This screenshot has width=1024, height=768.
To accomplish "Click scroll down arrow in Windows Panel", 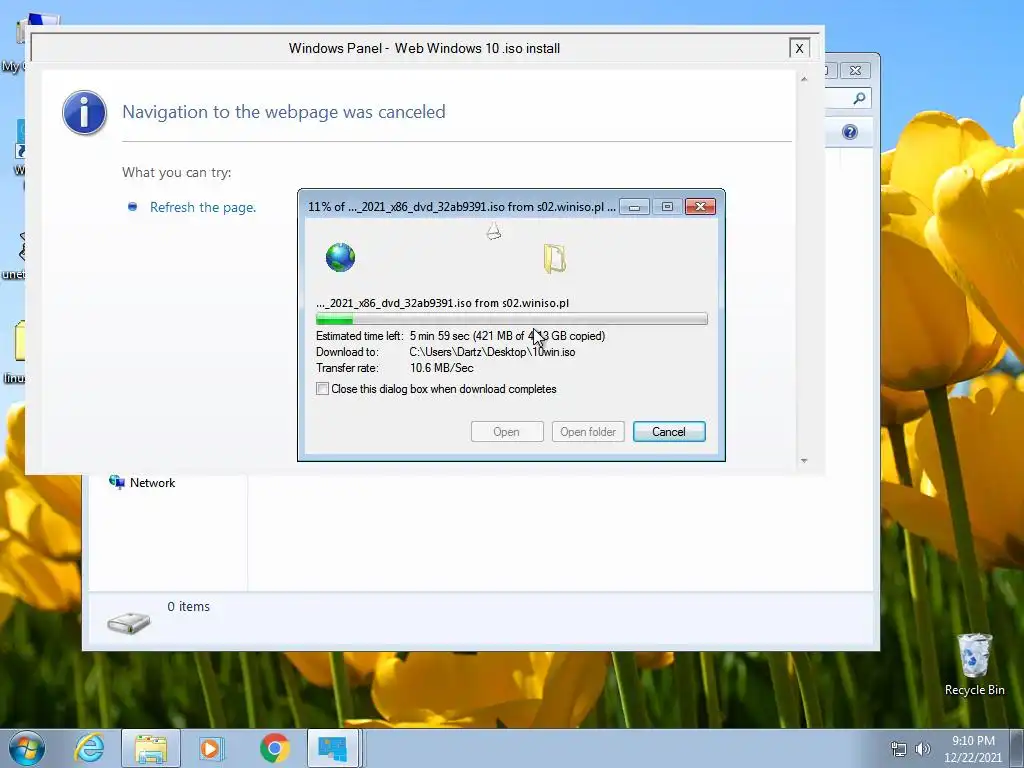I will click(x=804, y=461).
